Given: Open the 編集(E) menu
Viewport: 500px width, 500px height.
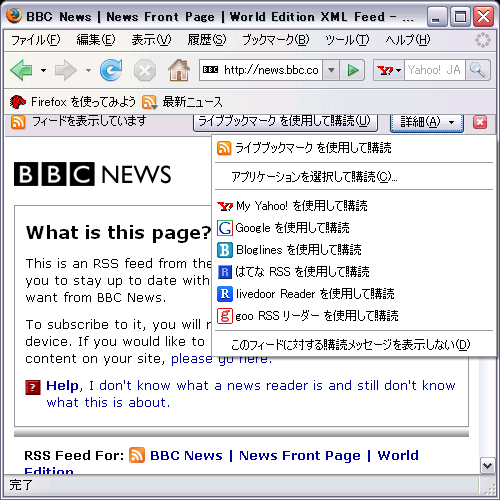Looking at the screenshot, I should [96, 40].
